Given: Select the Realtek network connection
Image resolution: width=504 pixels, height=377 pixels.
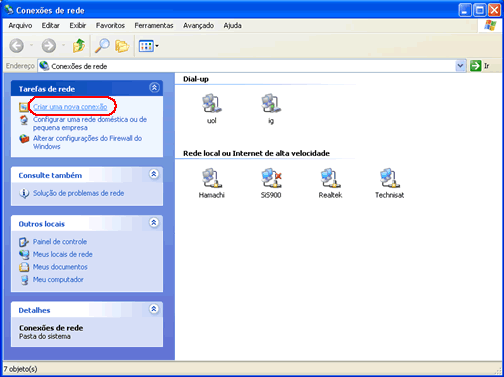Looking at the screenshot, I should [x=330, y=183].
